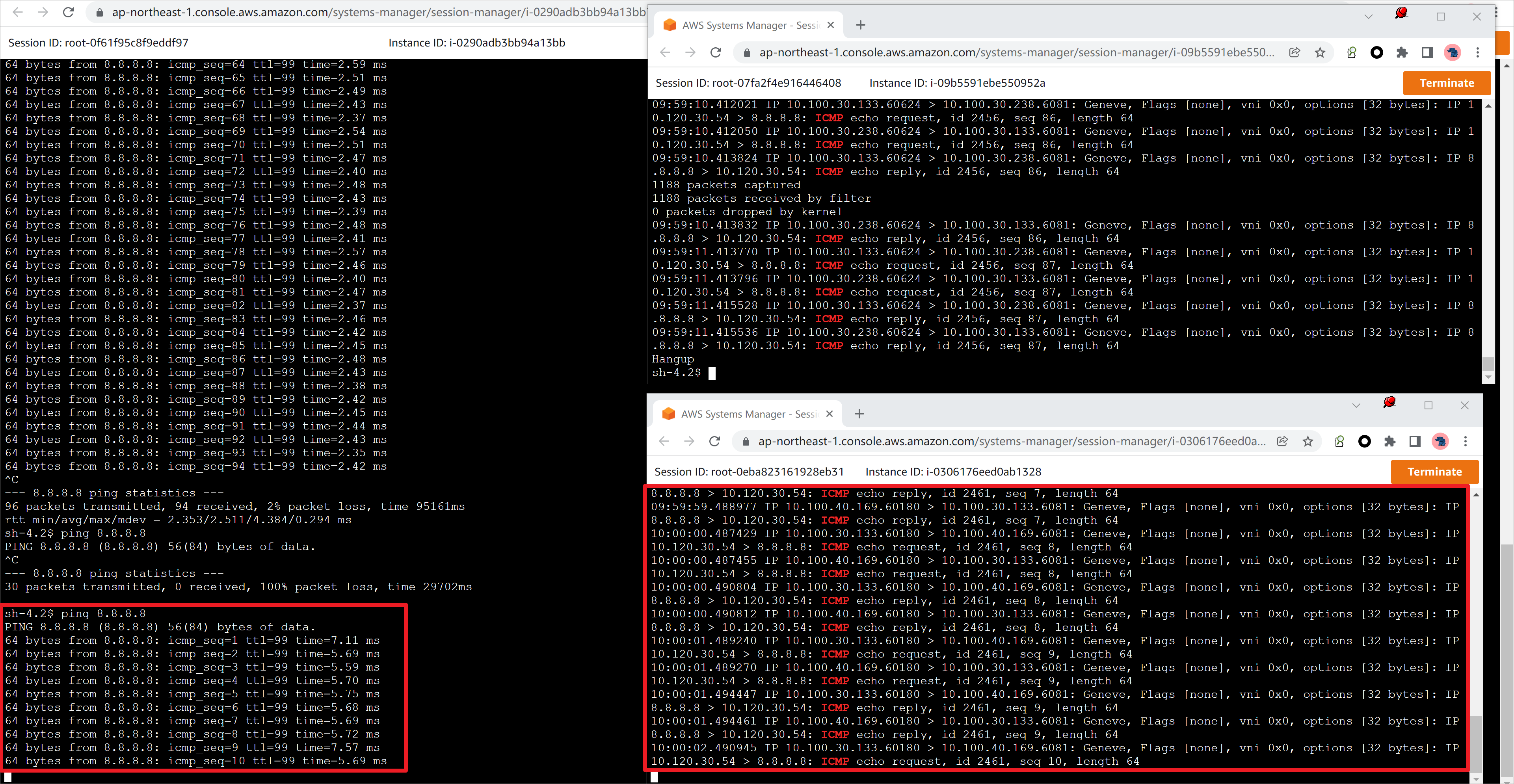
Task: Open profile avatar in top-right window
Action: click(1452, 52)
